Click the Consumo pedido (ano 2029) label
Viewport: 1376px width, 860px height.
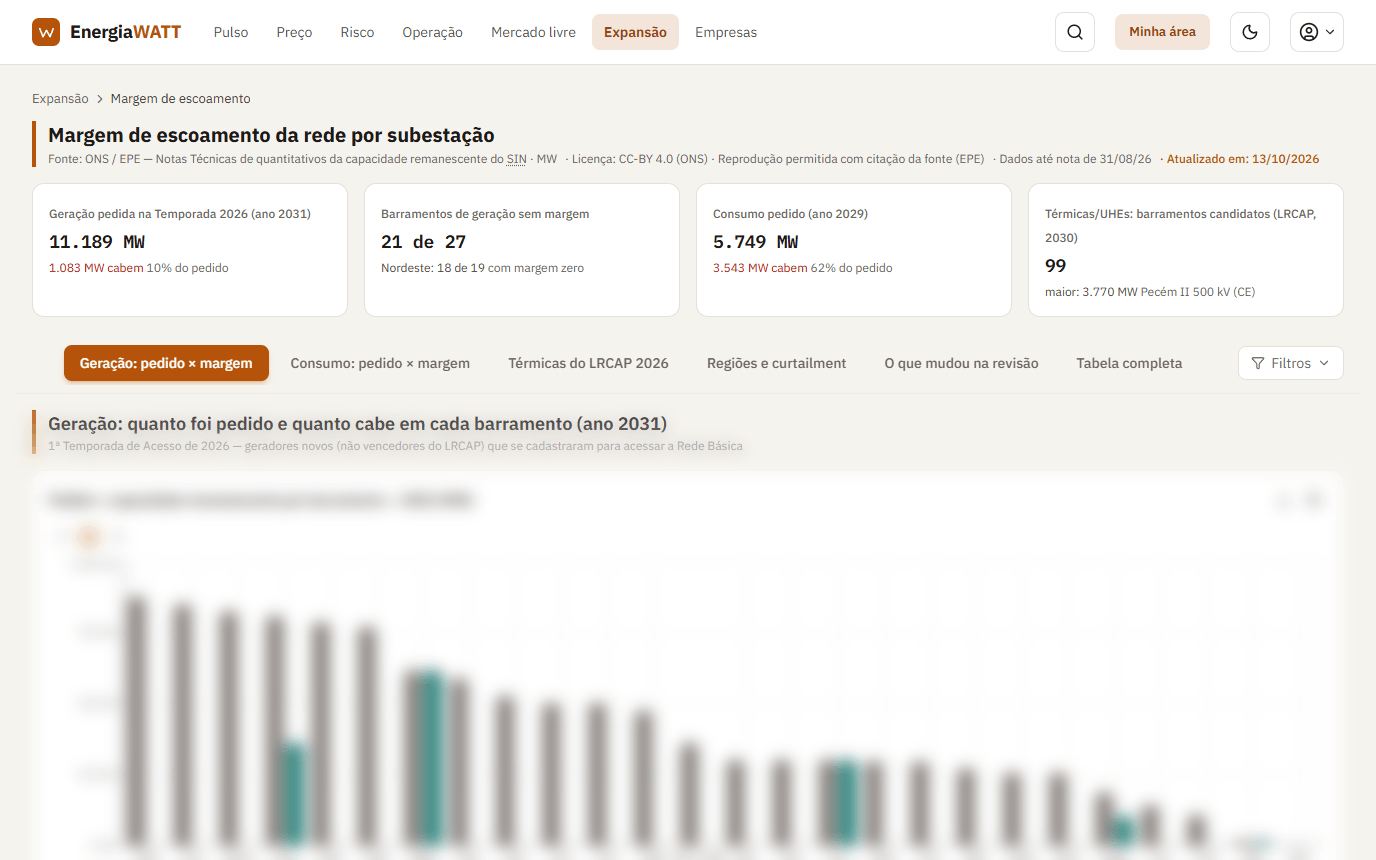click(790, 214)
